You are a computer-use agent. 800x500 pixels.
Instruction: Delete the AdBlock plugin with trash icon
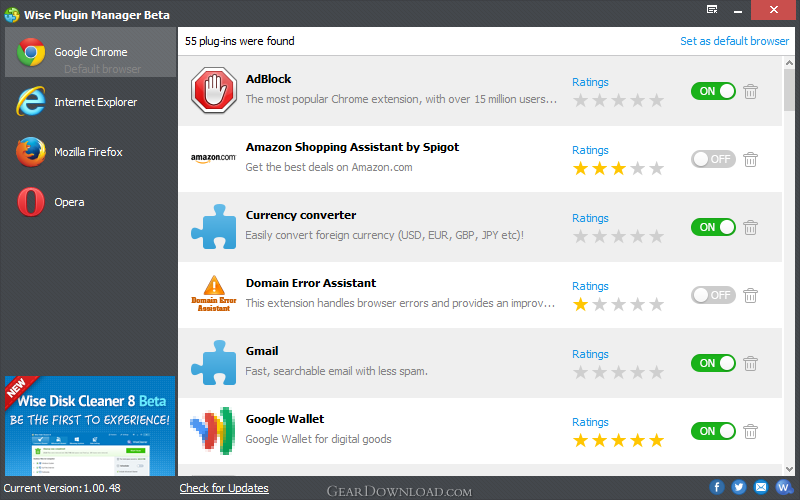tap(750, 92)
